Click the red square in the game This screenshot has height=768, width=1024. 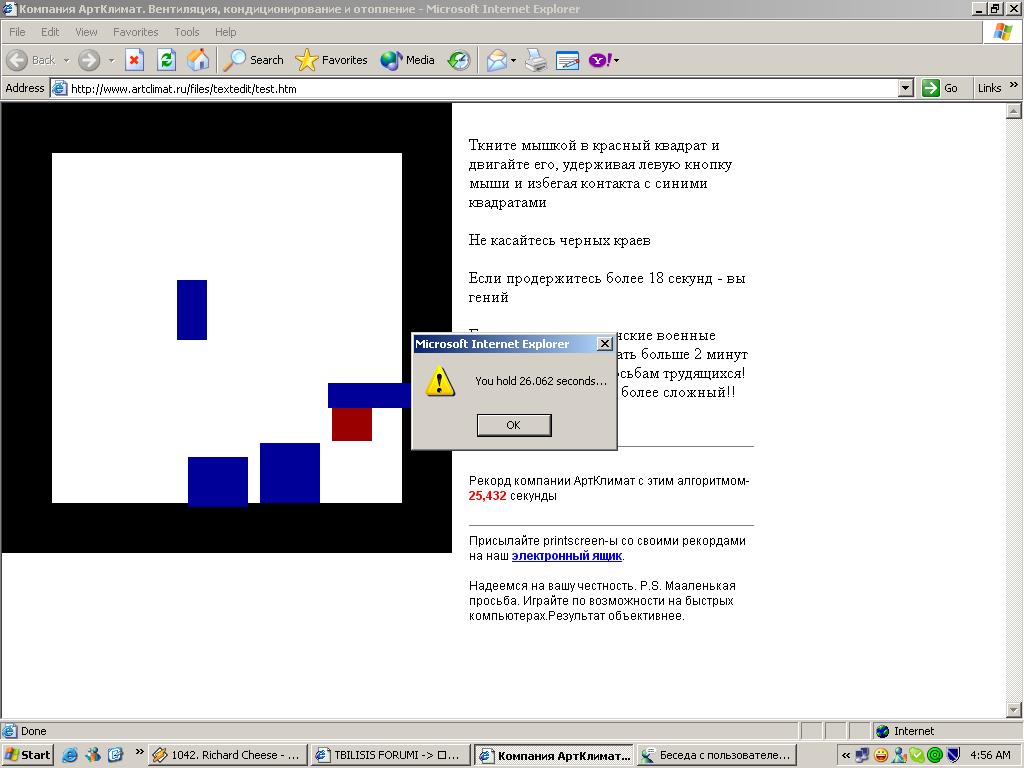coord(352,424)
